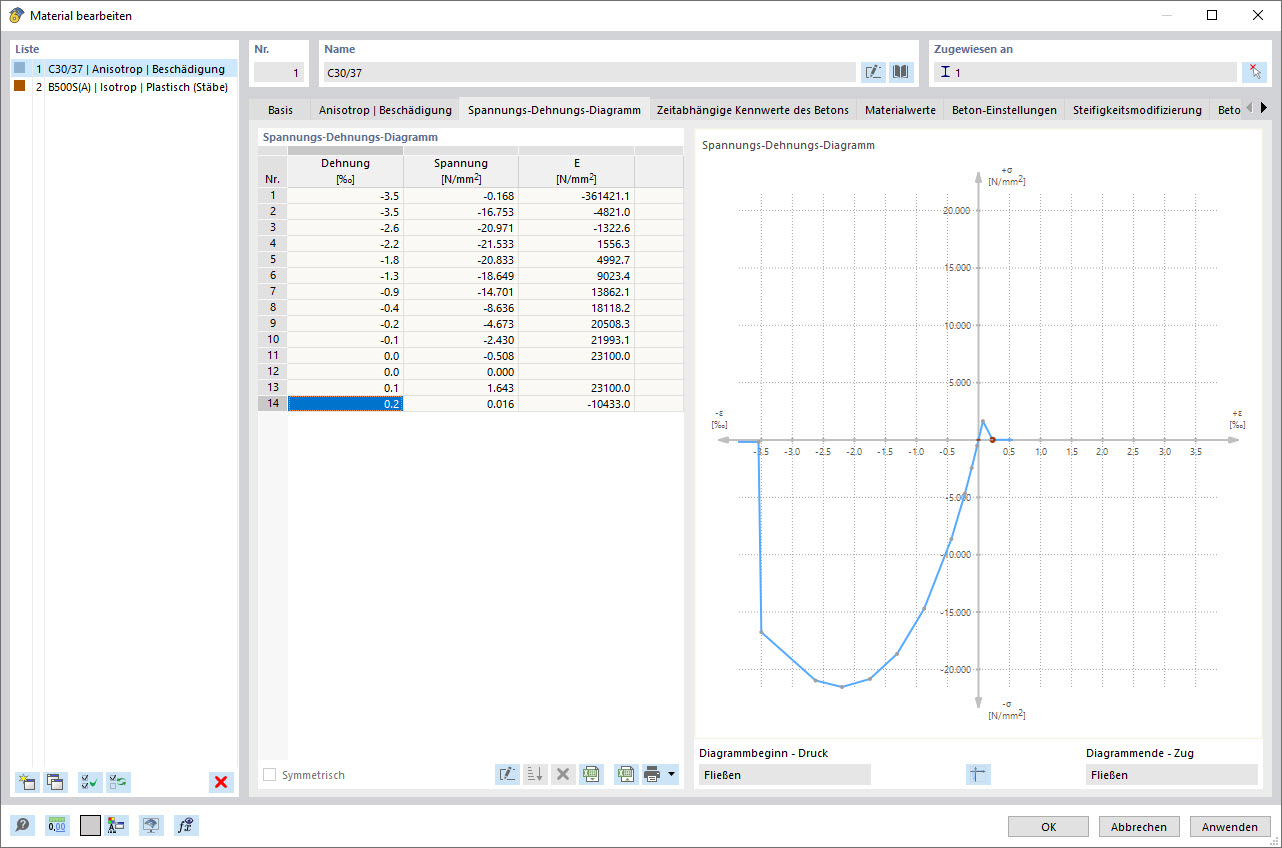Open the Diagrammbeginn - Druck Fließen dropdown
1282x848 pixels.
[x=784, y=774]
